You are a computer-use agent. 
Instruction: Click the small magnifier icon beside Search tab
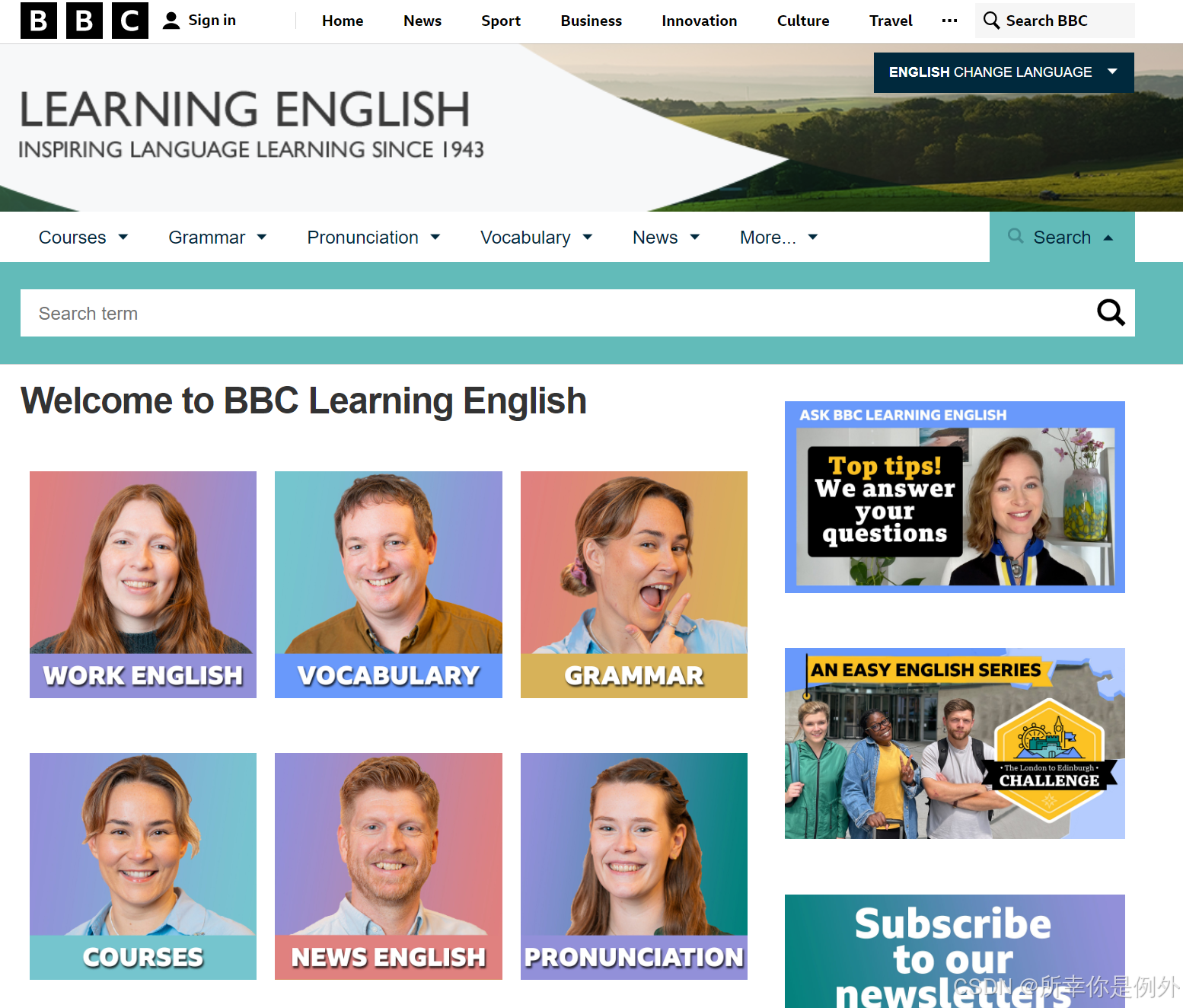click(1016, 236)
